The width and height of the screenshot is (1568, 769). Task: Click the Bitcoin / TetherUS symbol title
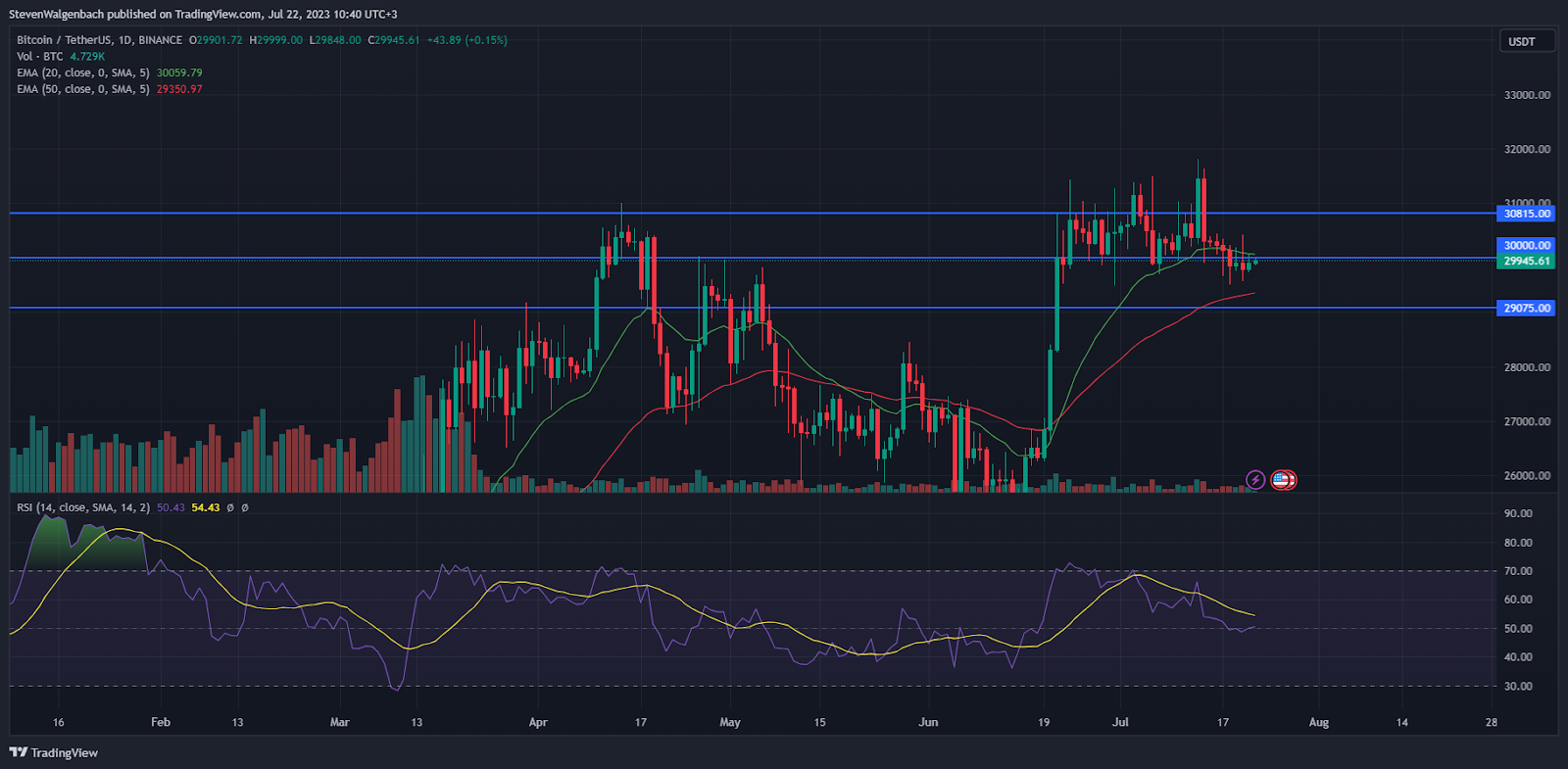[x=99, y=40]
